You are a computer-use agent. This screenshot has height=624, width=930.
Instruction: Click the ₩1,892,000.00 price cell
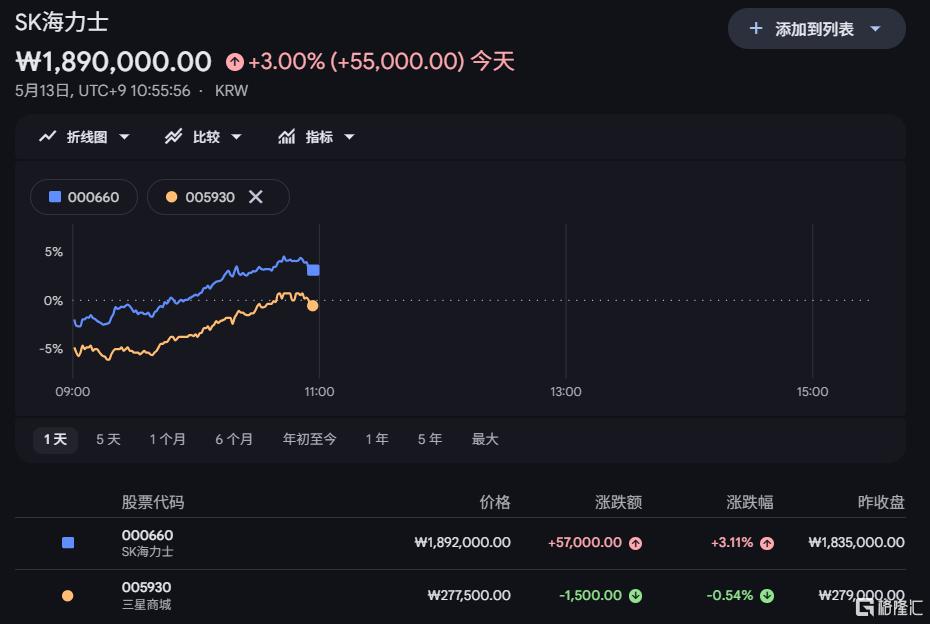463,543
